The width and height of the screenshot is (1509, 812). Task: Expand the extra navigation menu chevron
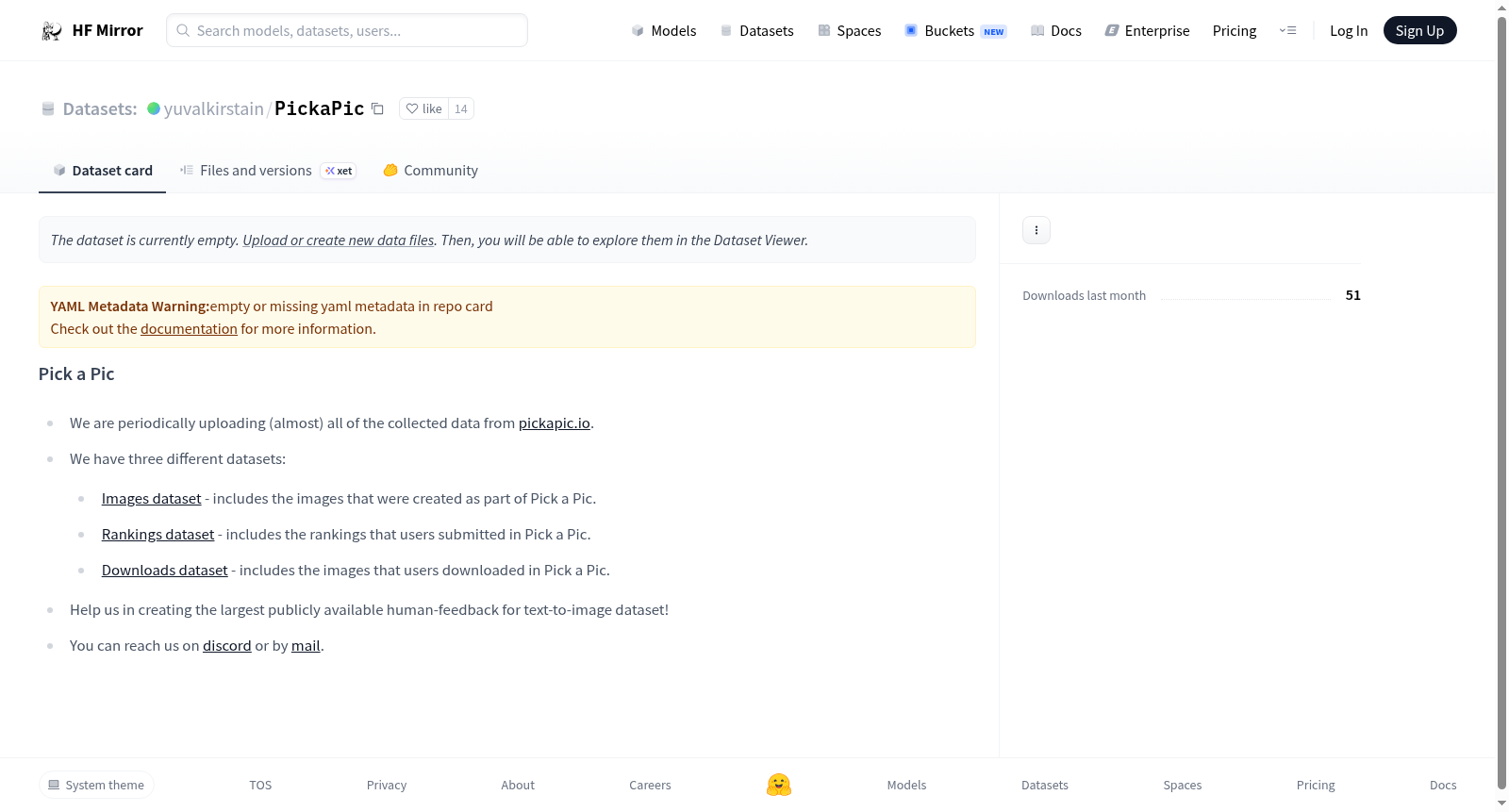click(1287, 31)
